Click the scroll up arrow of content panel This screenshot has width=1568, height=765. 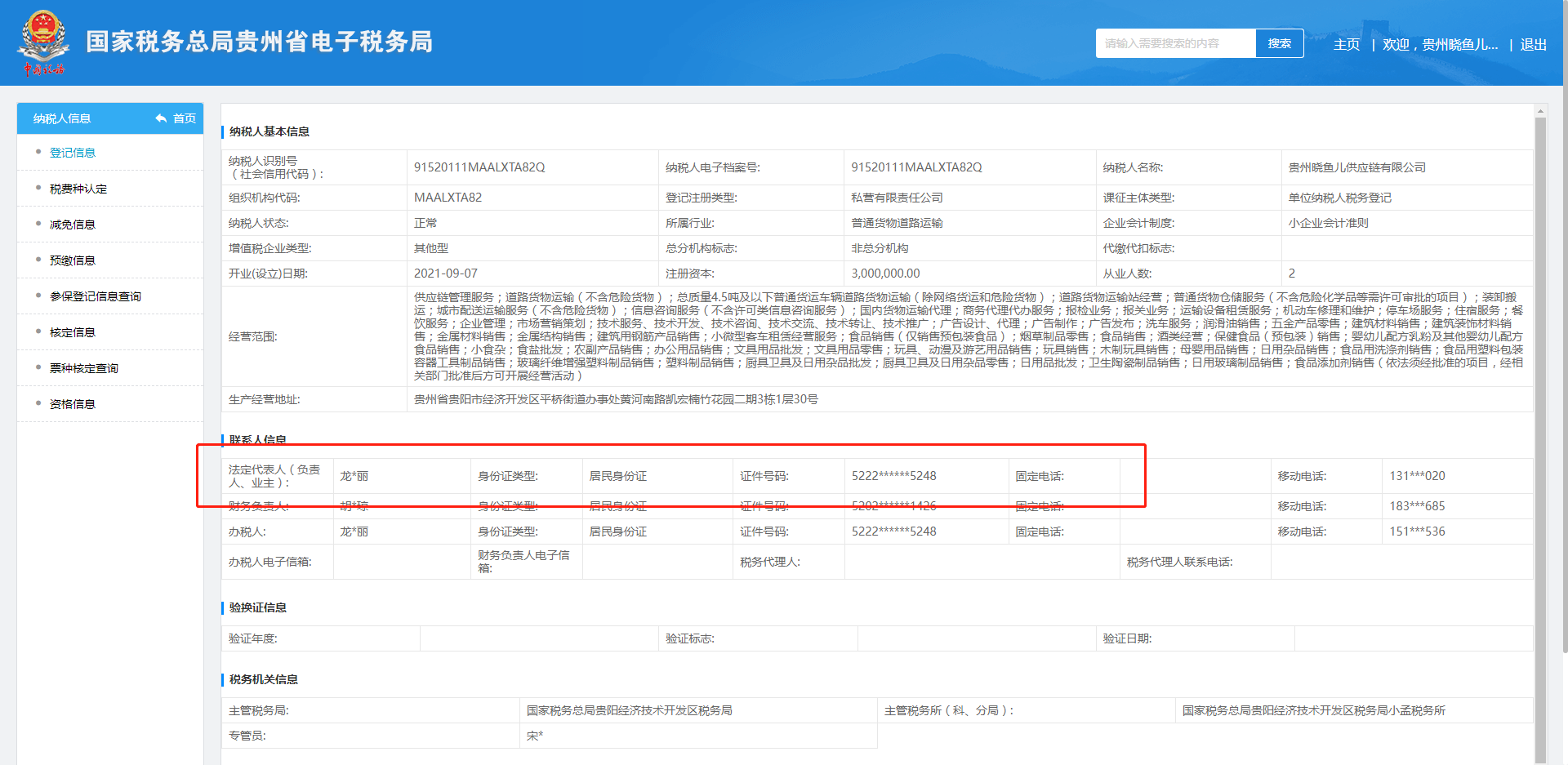click(1540, 111)
